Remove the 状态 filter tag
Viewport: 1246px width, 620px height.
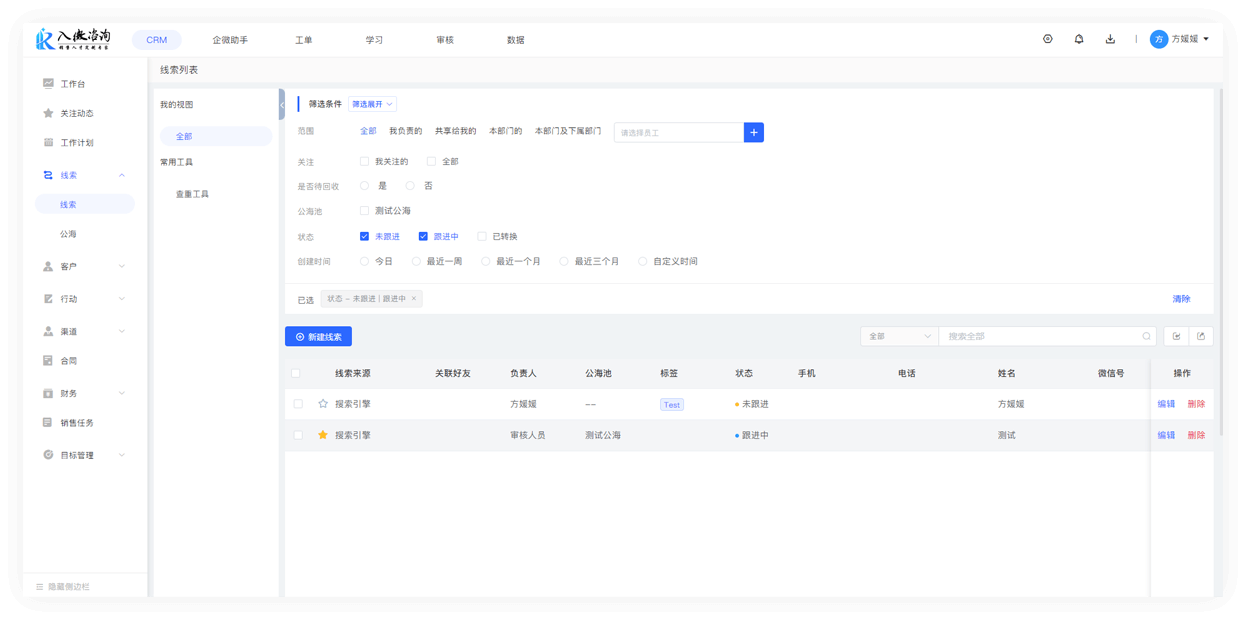tap(414, 298)
